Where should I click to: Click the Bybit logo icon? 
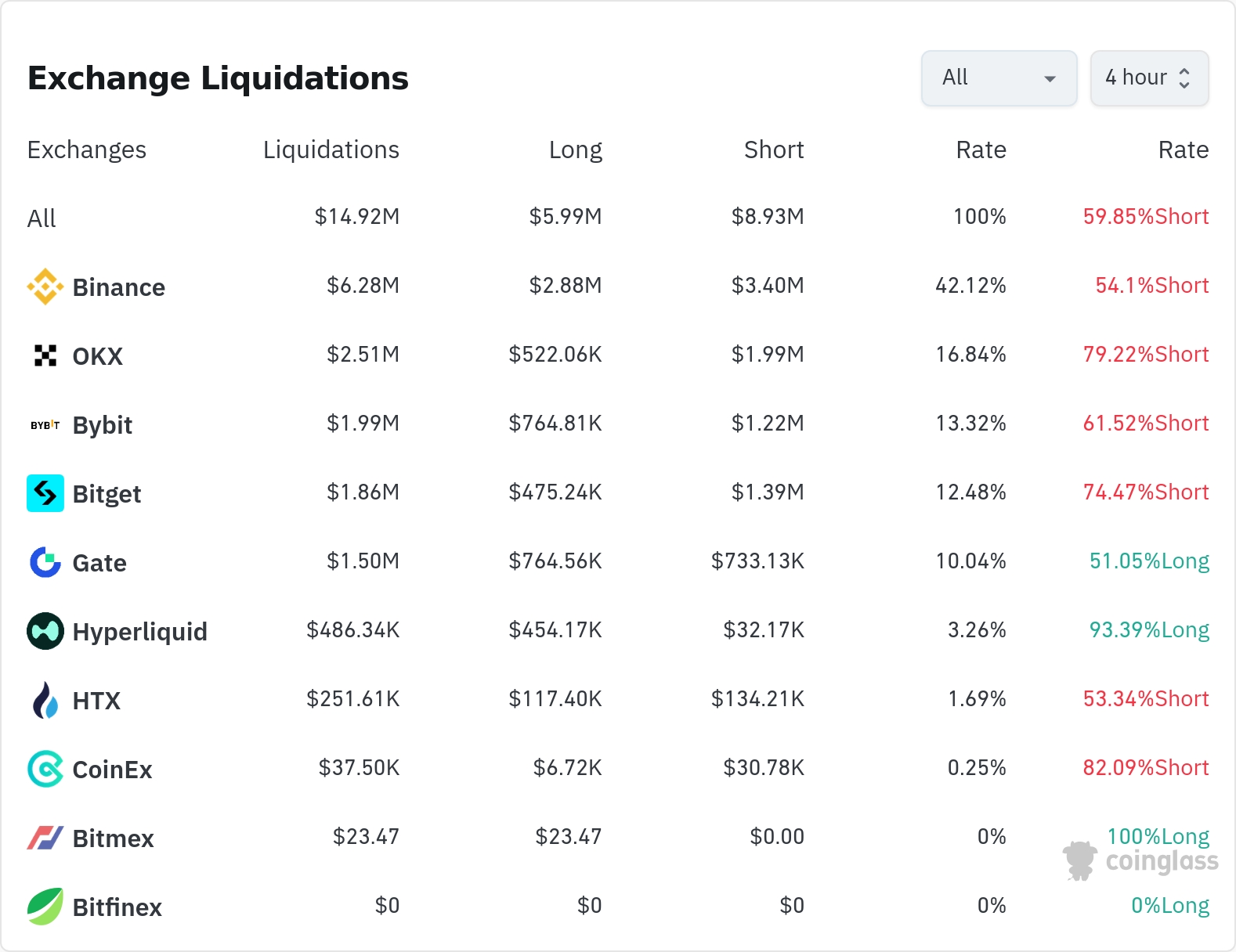pyautogui.click(x=45, y=425)
